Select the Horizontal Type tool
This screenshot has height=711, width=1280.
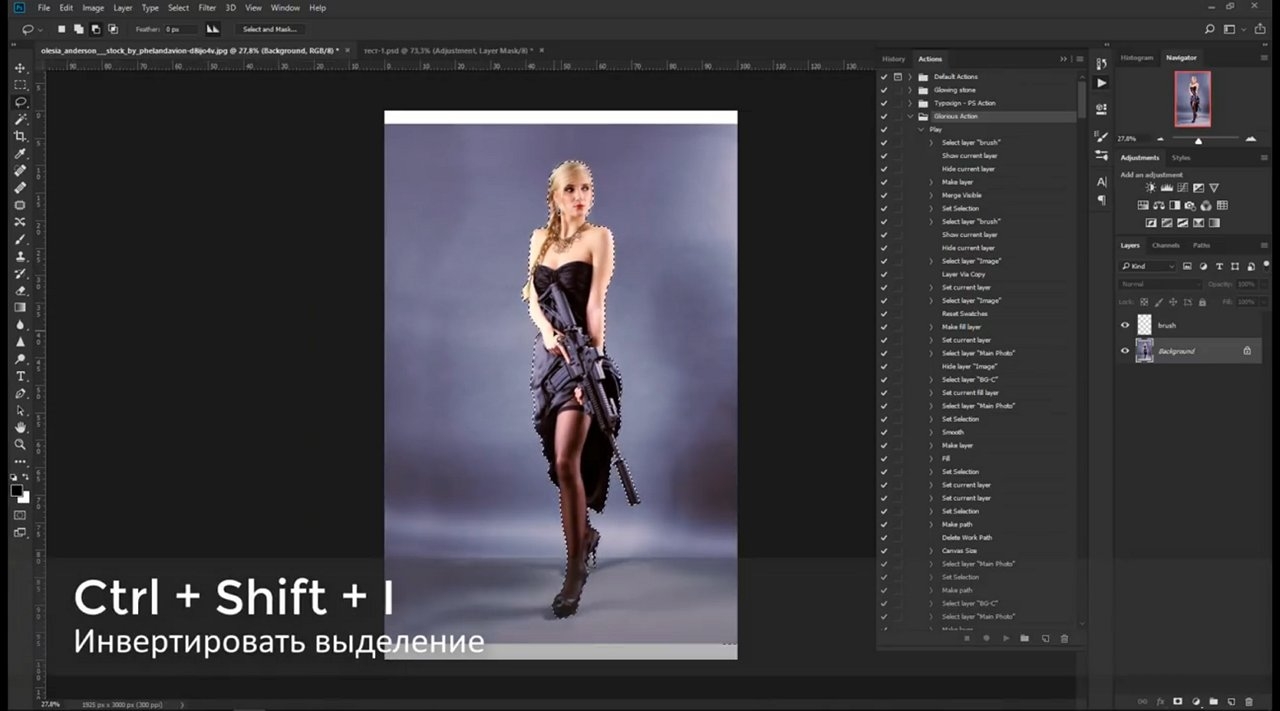click(x=20, y=376)
